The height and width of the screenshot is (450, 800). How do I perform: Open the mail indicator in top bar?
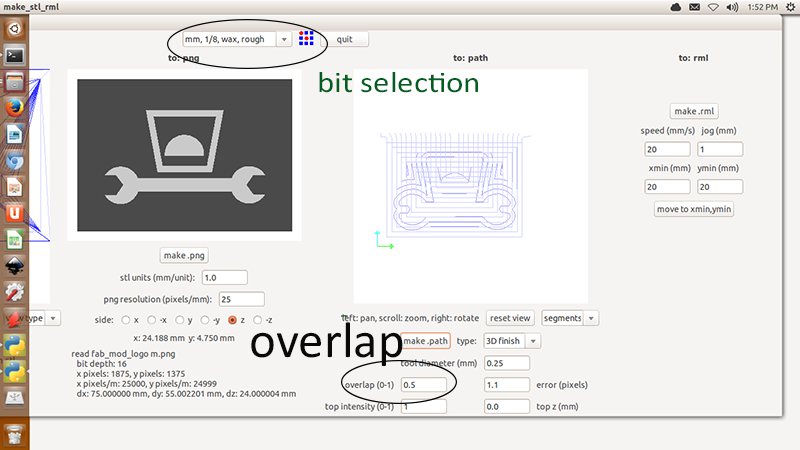[694, 7]
